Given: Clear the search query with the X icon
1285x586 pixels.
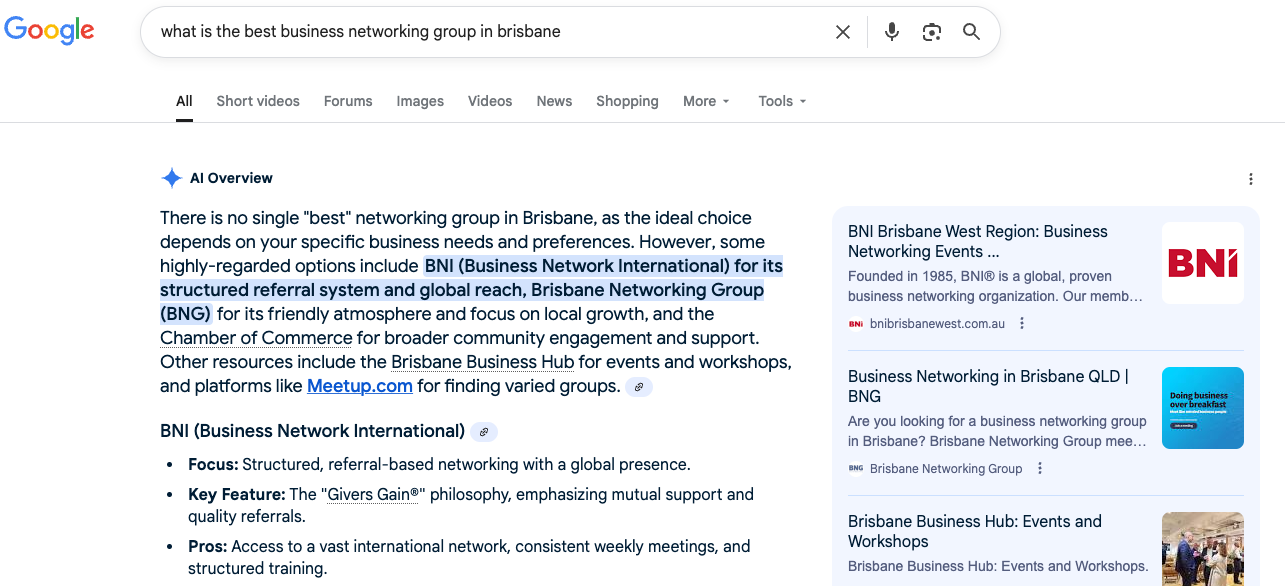Looking at the screenshot, I should pyautogui.click(x=843, y=32).
